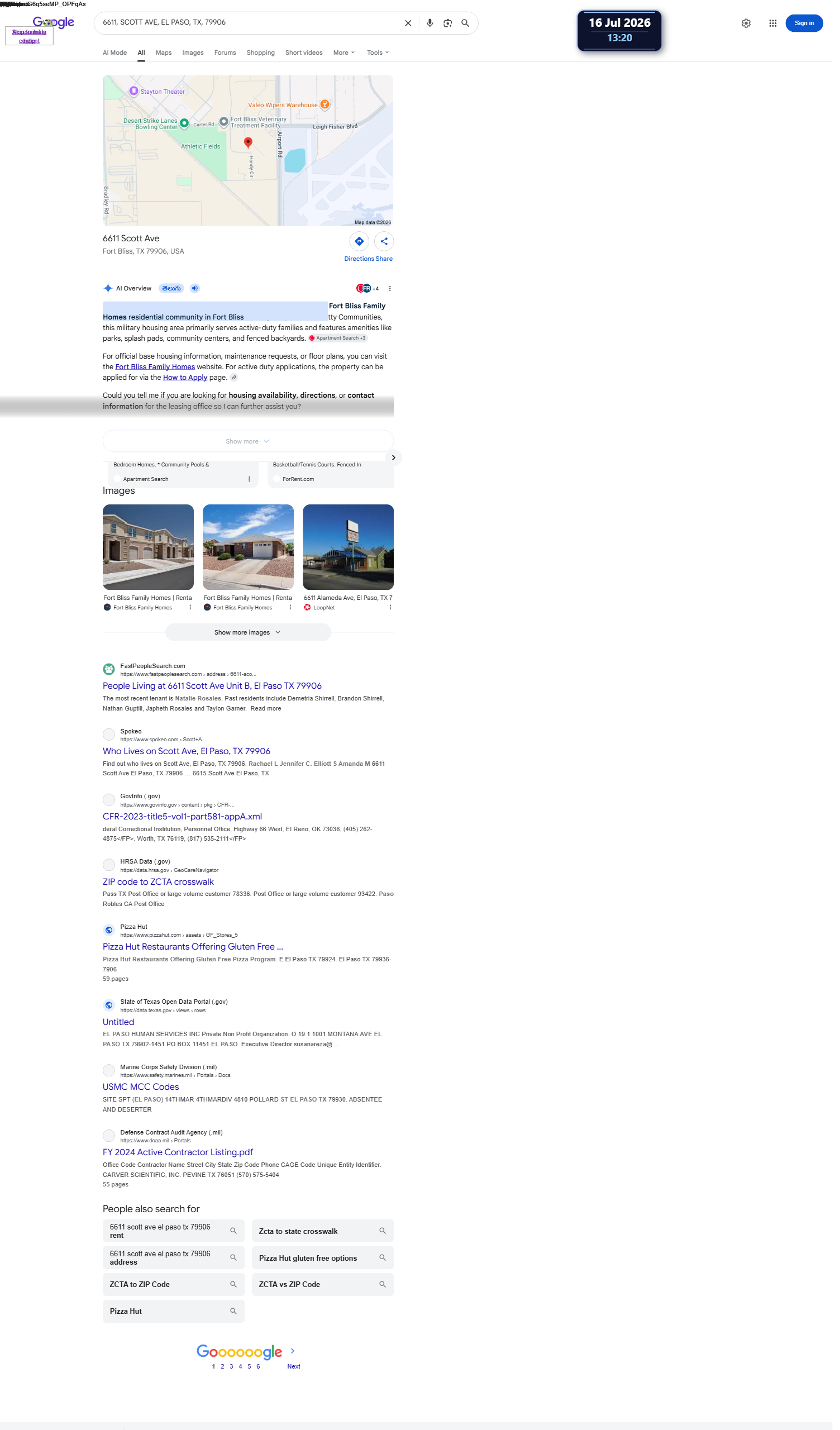Listen to the AI Overview audio
This screenshot has height=1430, width=840.
(197, 290)
